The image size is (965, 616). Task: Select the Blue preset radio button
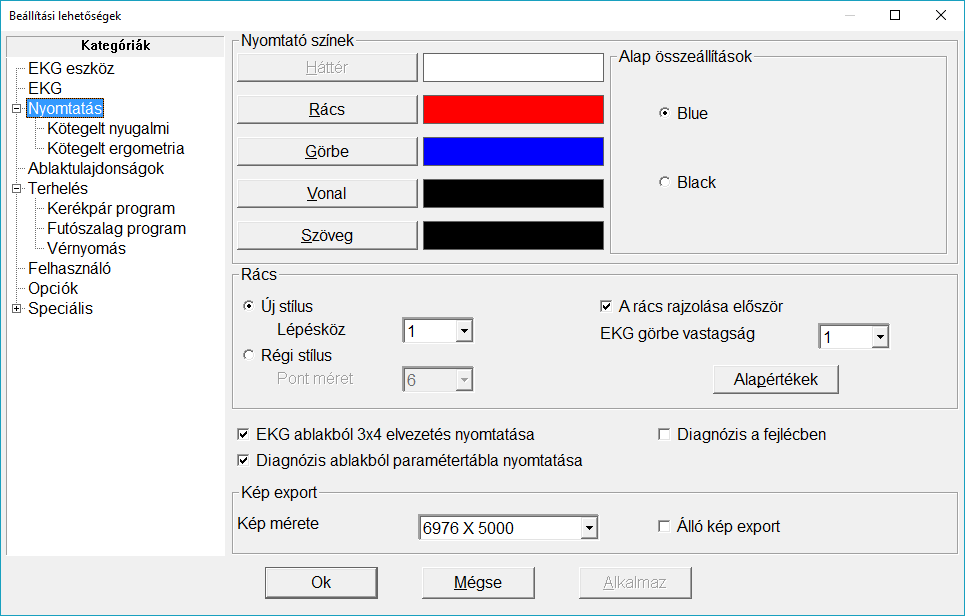point(664,113)
